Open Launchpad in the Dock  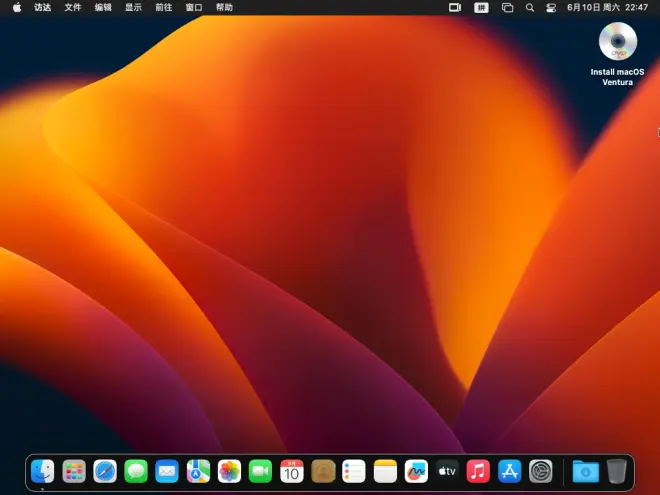pyautogui.click(x=74, y=471)
